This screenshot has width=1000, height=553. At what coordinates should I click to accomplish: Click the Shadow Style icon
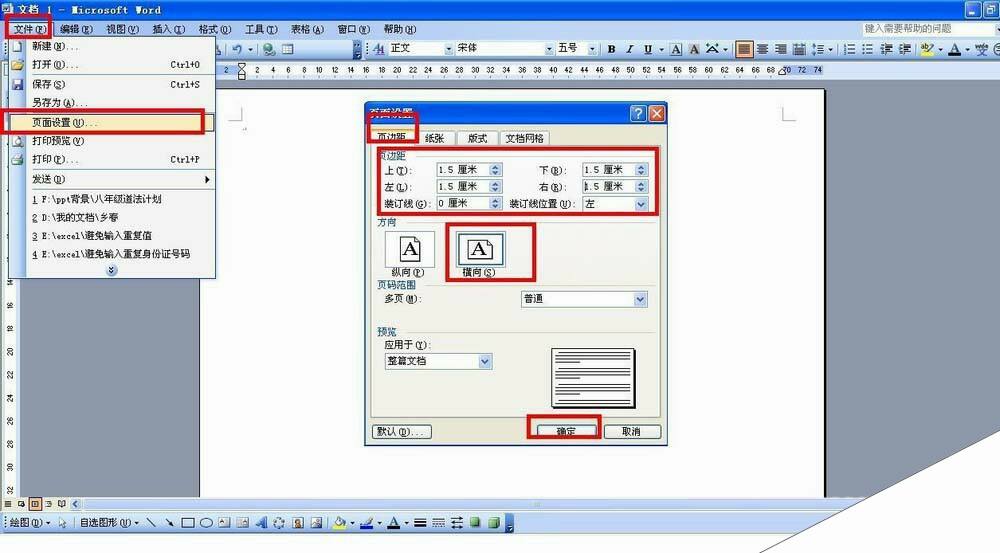click(x=475, y=522)
